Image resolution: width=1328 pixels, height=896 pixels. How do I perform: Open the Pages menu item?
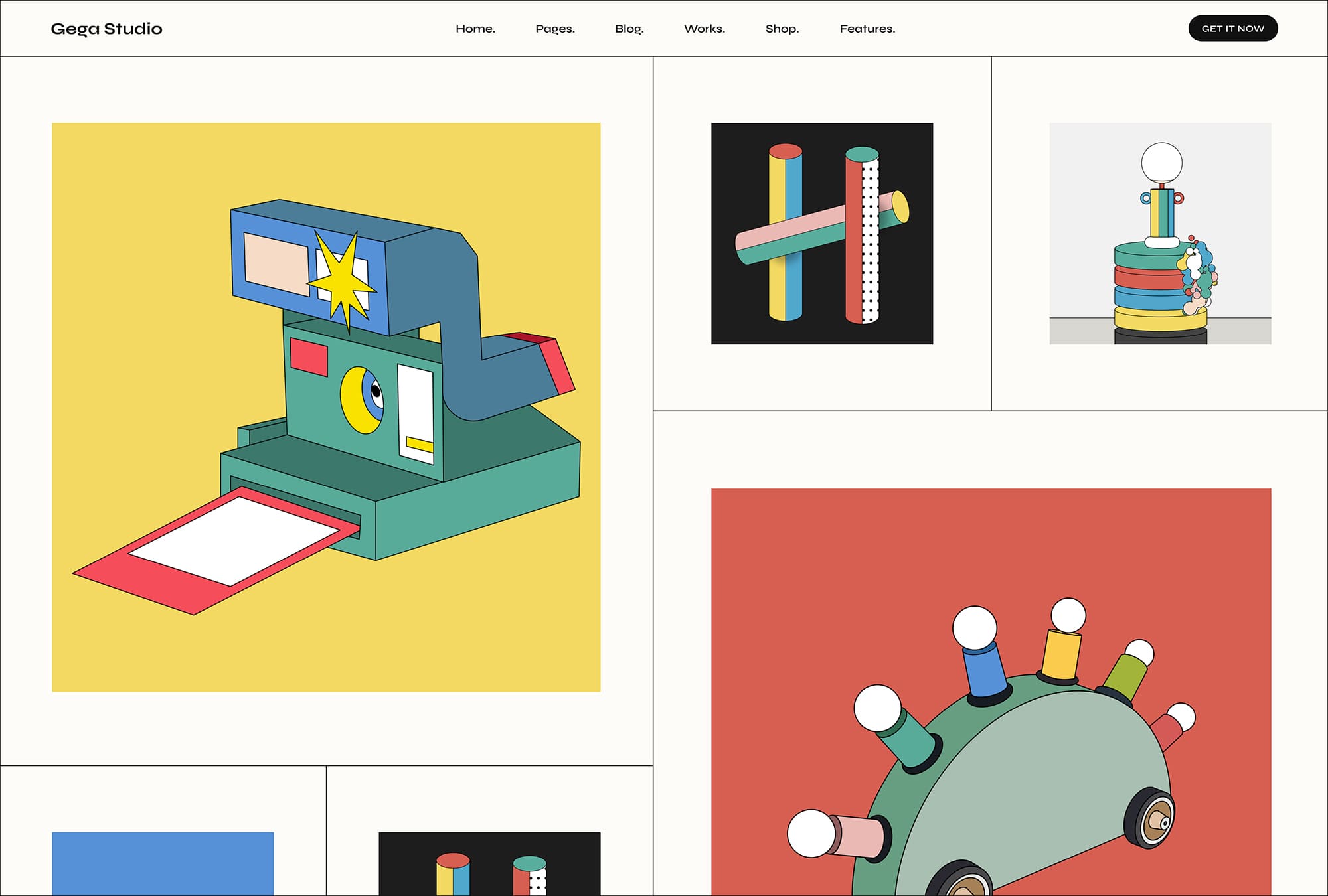pos(555,29)
